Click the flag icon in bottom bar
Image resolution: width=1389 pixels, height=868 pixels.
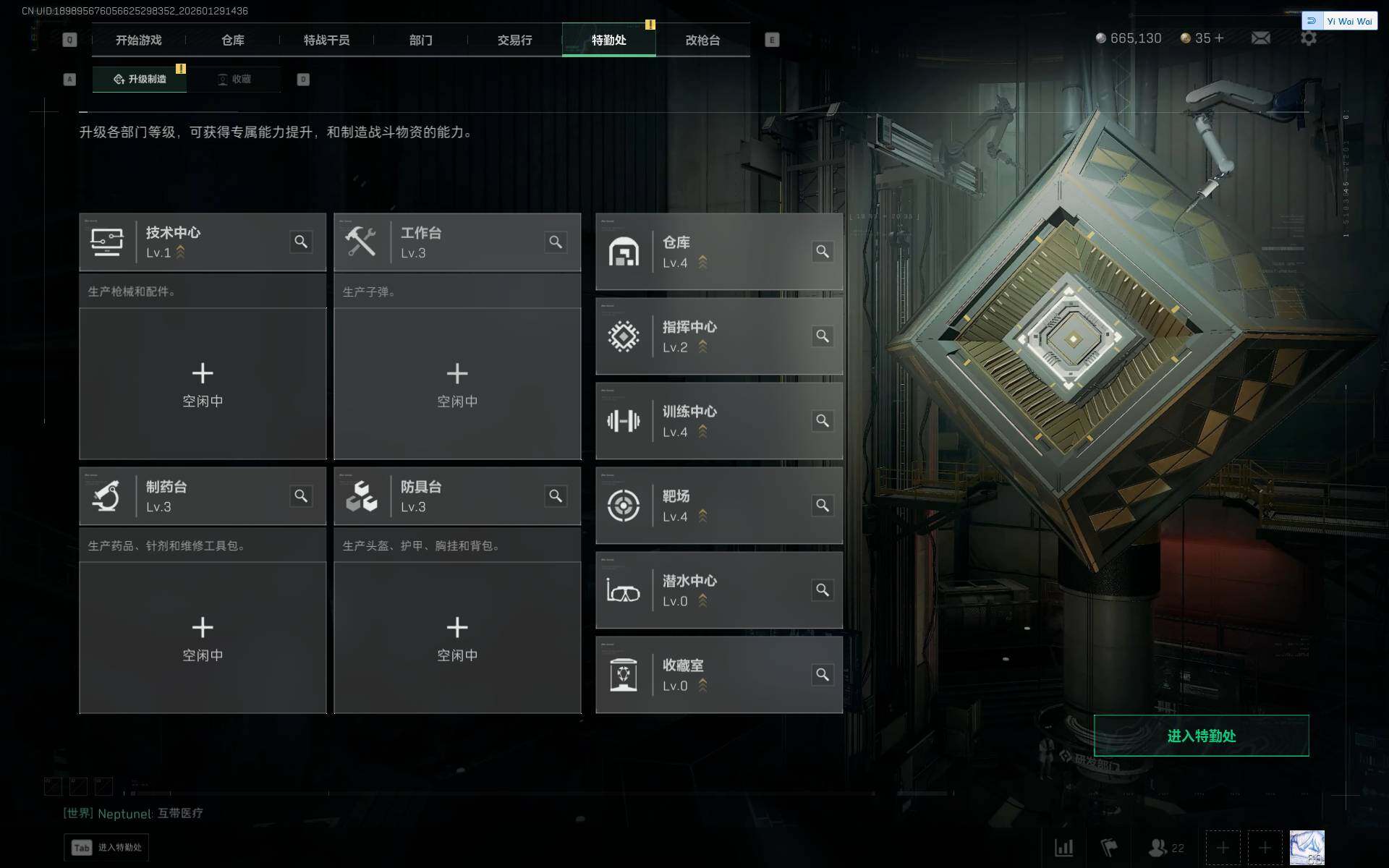point(1109,847)
